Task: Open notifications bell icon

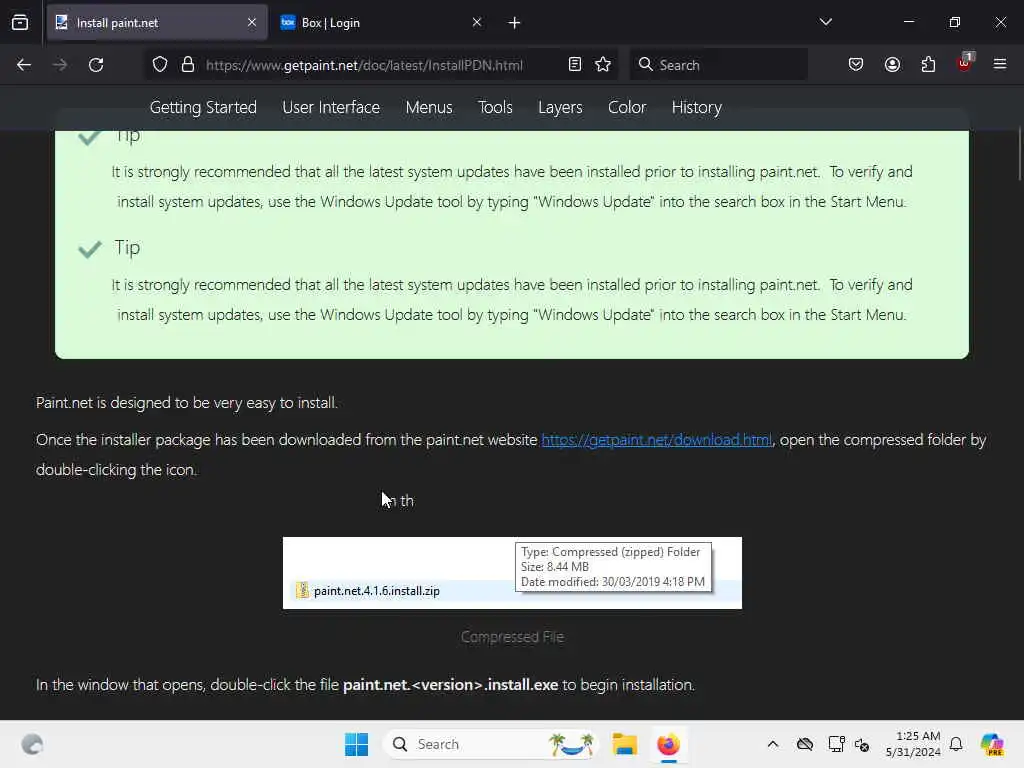Action: [956, 744]
